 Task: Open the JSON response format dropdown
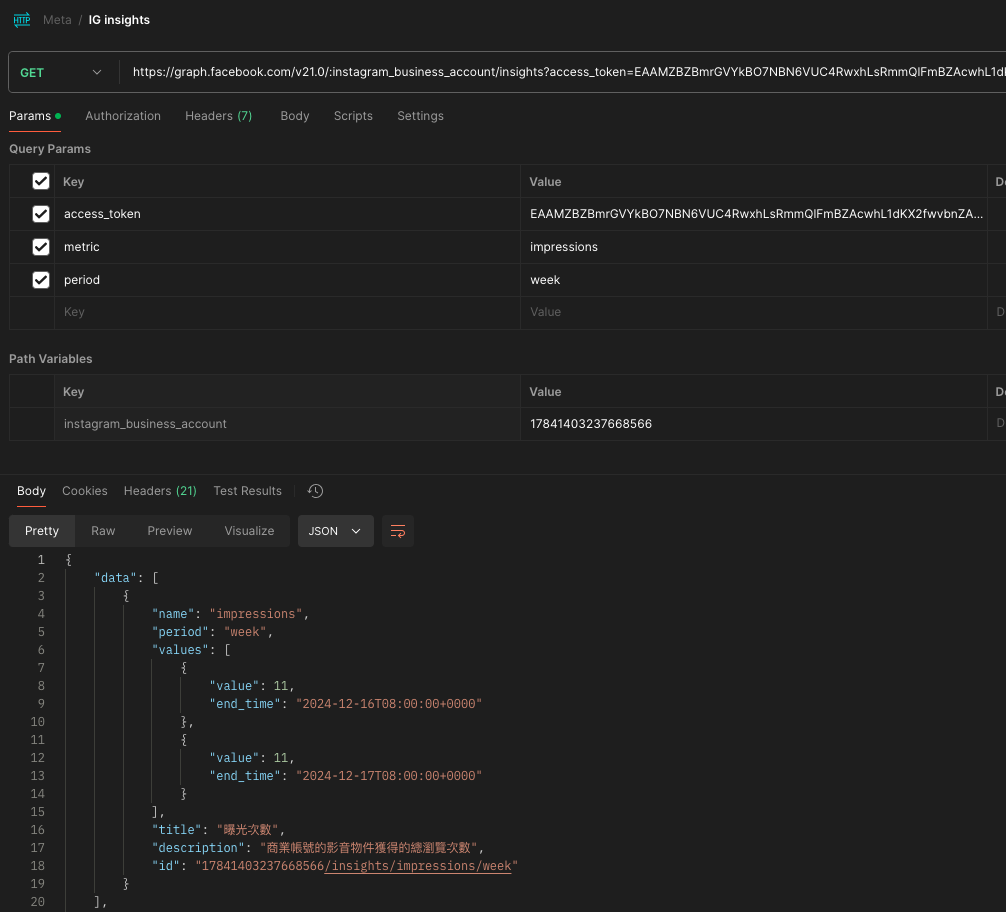(x=335, y=531)
